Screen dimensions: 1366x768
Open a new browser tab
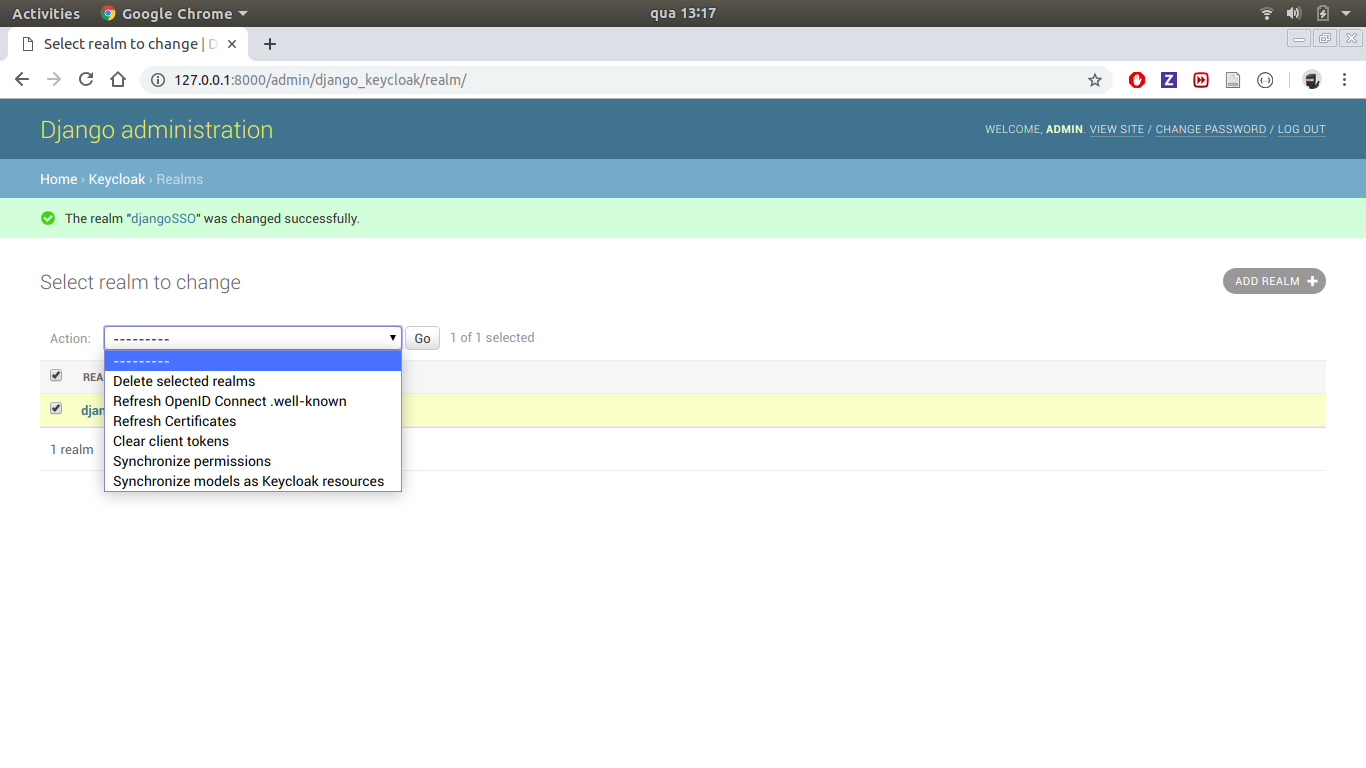[270, 44]
